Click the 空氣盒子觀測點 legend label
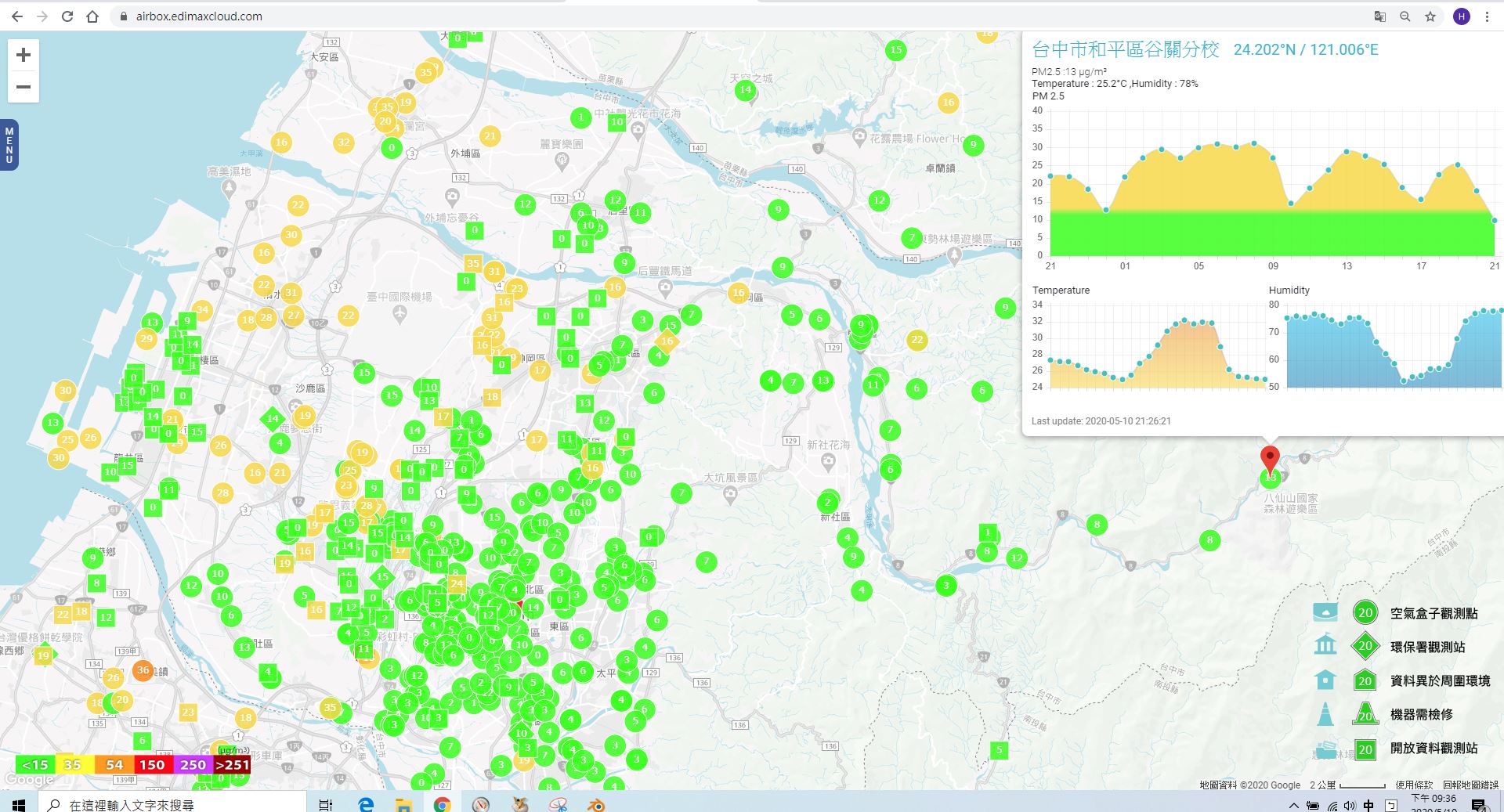Screen dimensions: 1504x812 (1433, 614)
